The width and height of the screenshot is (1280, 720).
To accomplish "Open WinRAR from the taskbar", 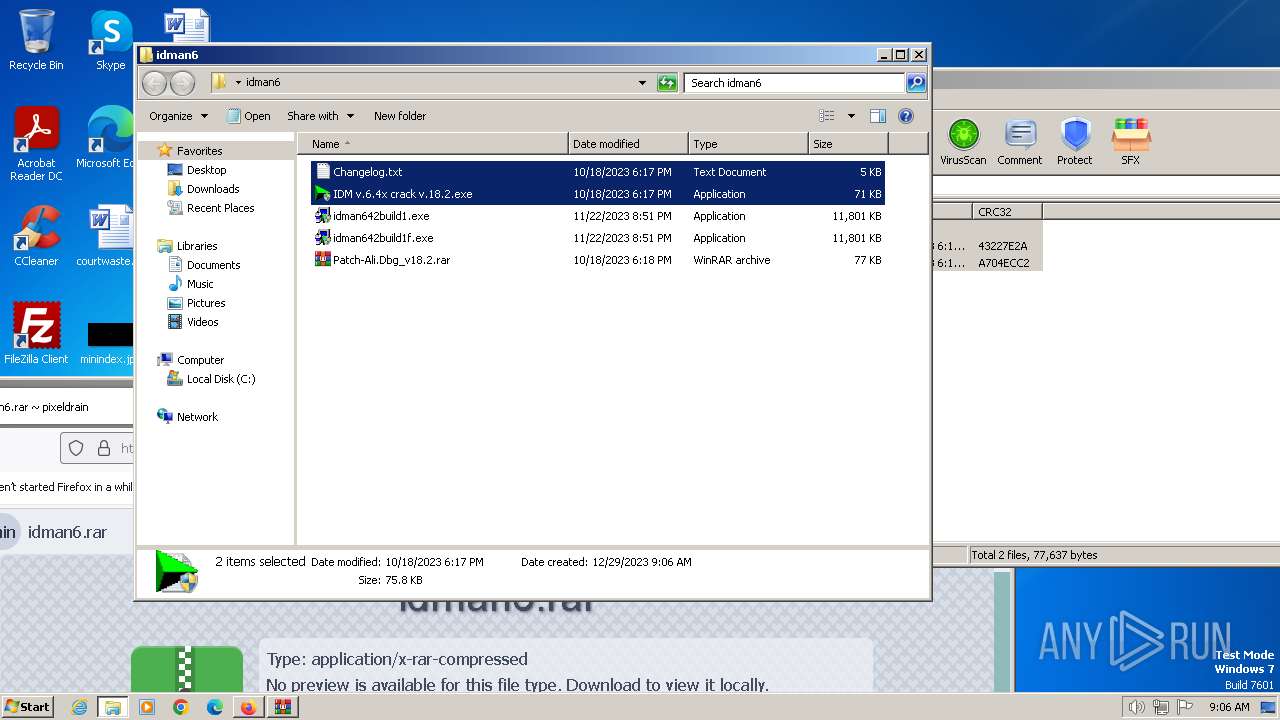I will 283,707.
